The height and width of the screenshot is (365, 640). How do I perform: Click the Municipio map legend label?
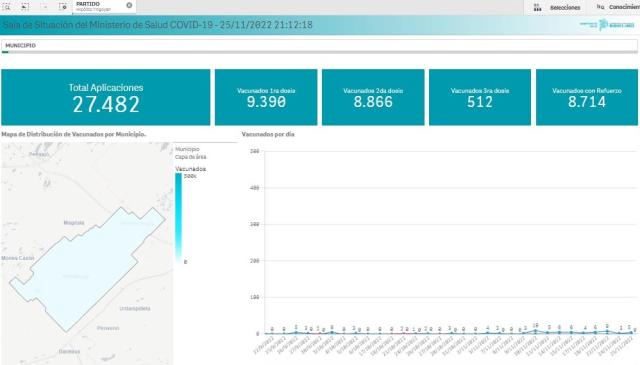tap(187, 149)
